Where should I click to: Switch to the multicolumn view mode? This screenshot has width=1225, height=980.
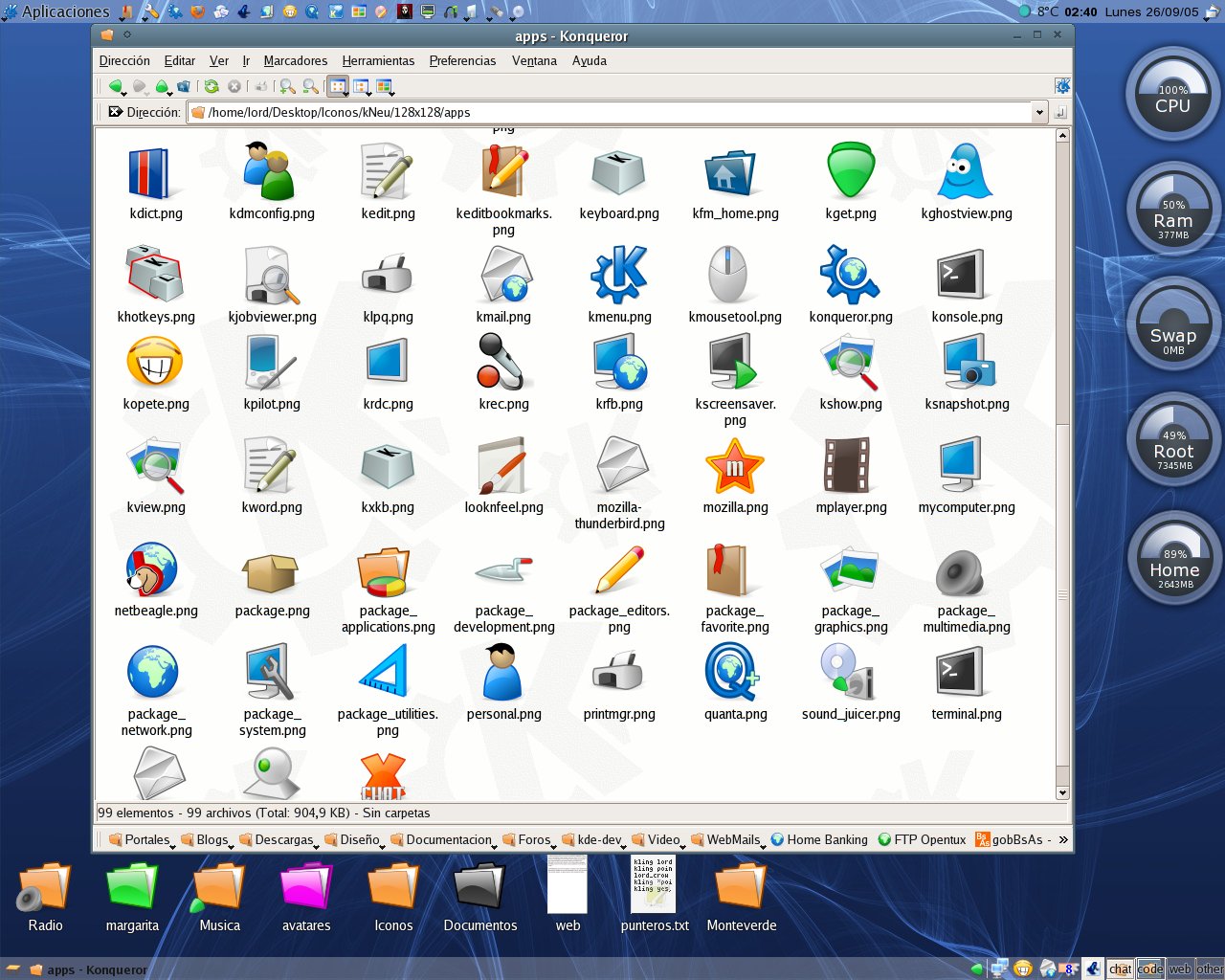click(x=385, y=86)
